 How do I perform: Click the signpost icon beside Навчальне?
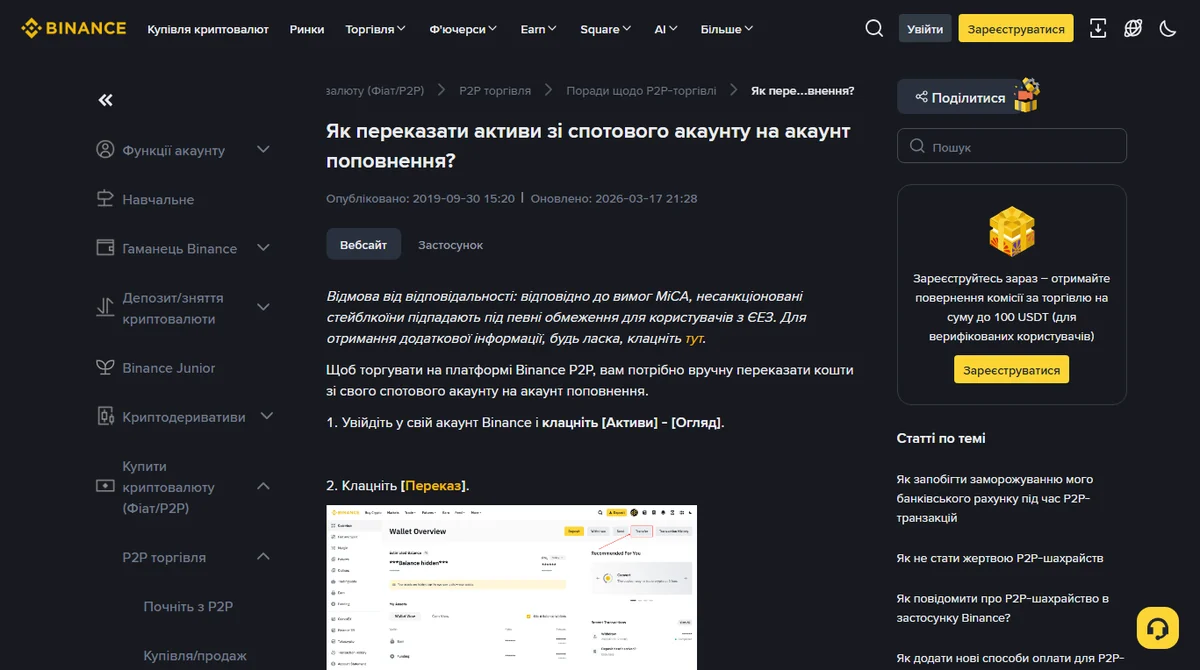point(105,199)
